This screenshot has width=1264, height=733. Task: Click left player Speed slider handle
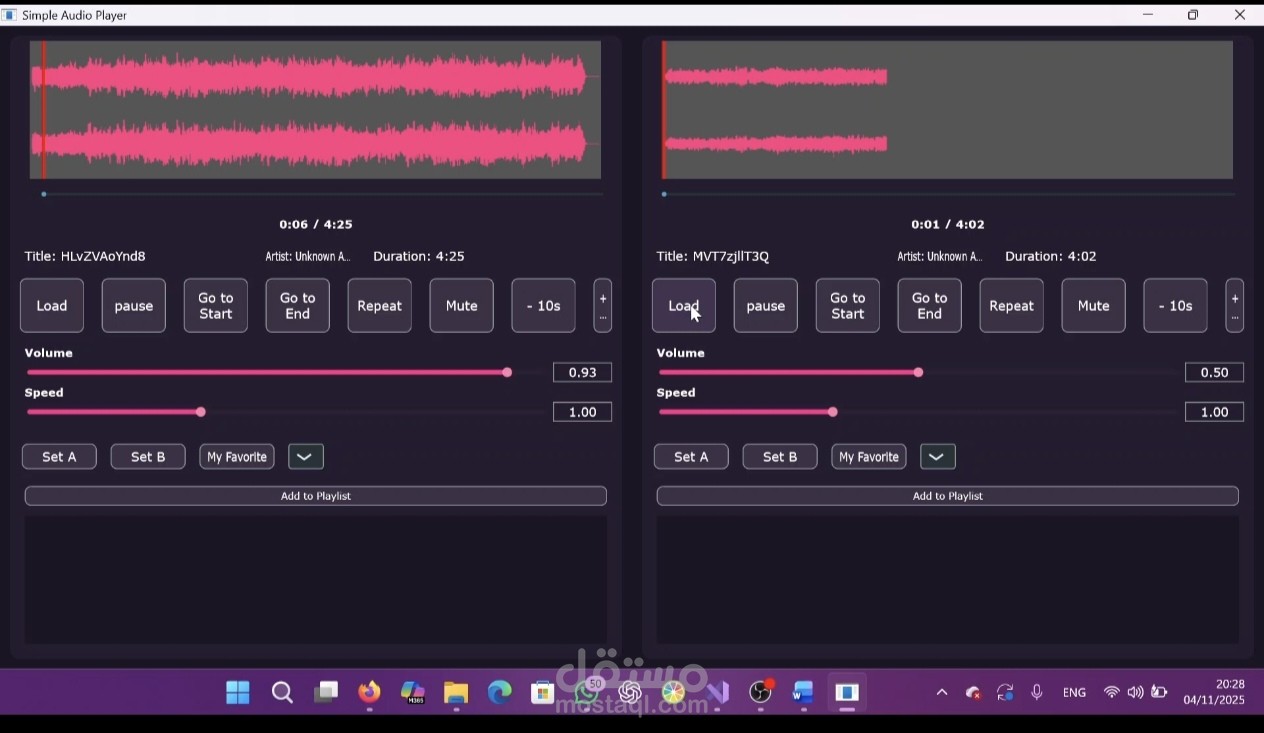coord(201,412)
